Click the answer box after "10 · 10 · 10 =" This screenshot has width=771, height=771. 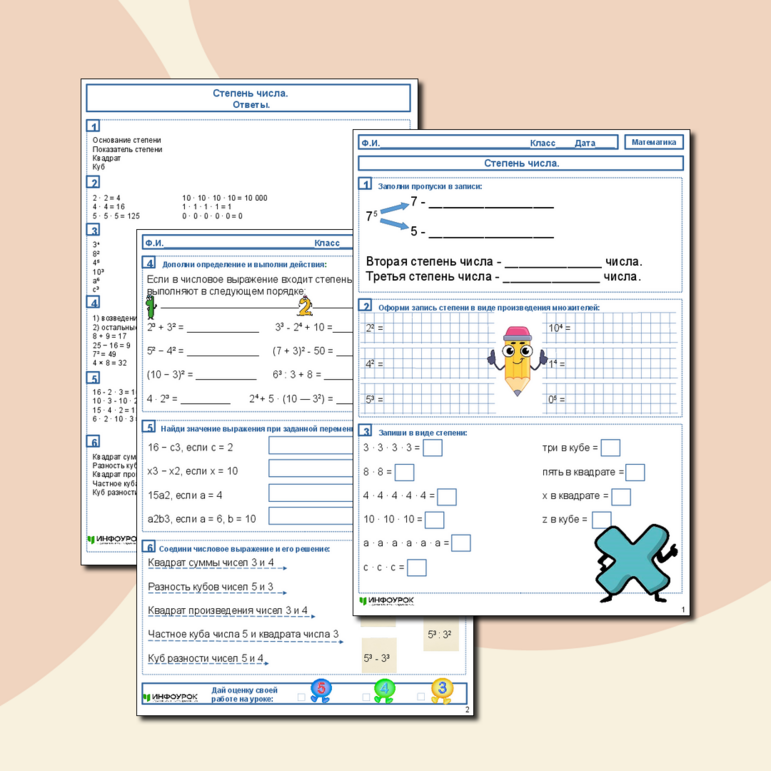434,520
